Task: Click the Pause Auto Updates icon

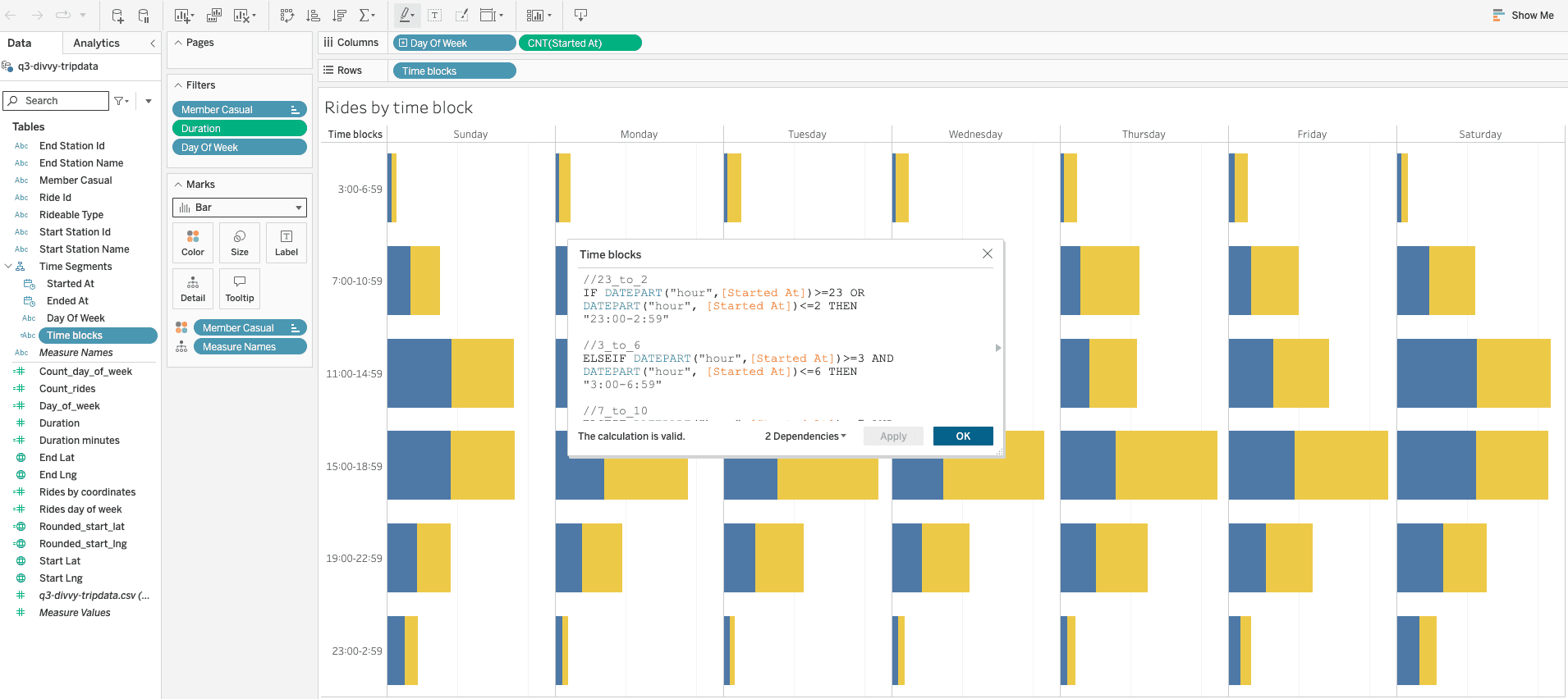Action: pyautogui.click(x=144, y=16)
